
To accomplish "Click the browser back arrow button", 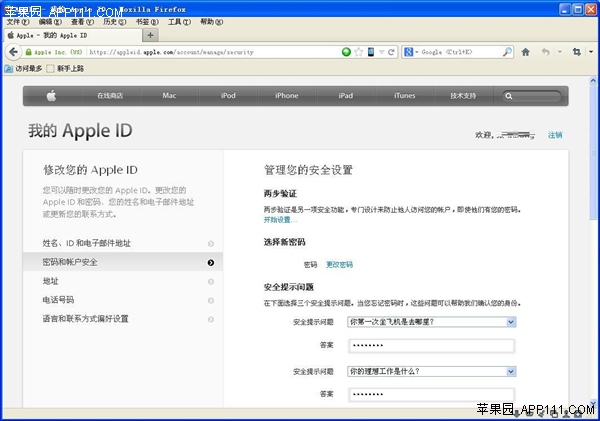I will (544, 51).
